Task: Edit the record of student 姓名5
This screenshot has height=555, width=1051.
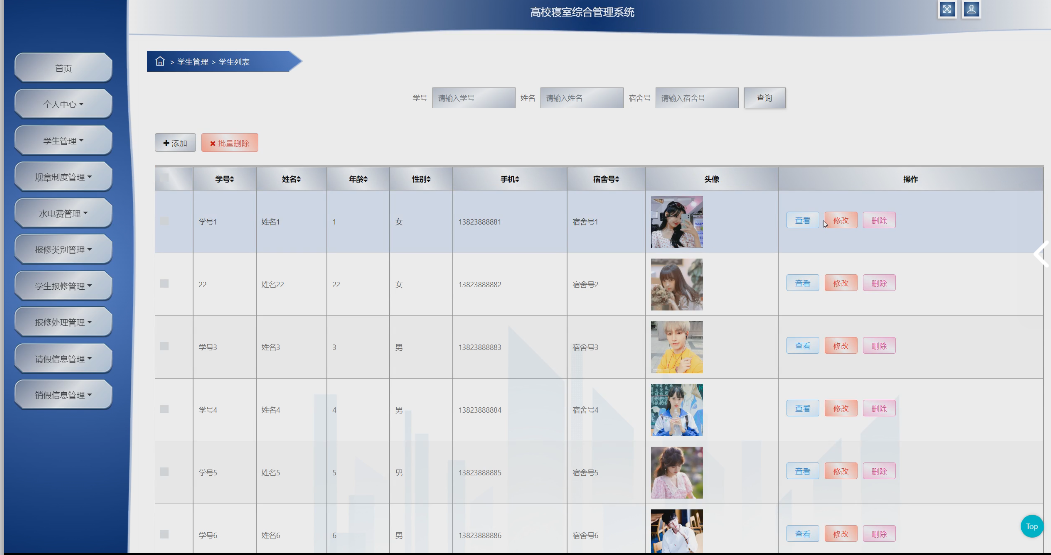Action: click(x=841, y=471)
